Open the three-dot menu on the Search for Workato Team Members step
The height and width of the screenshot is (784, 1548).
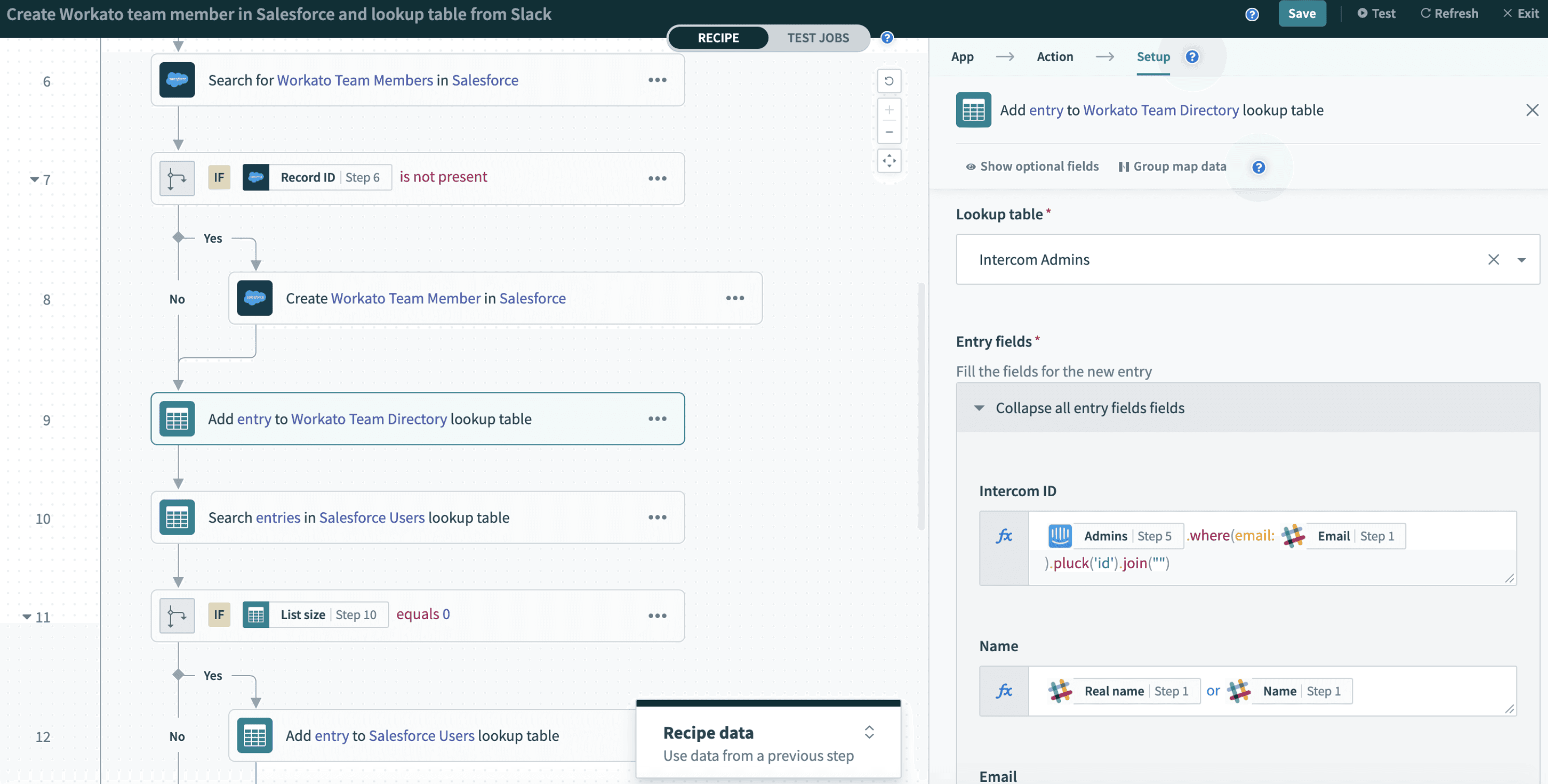click(657, 80)
